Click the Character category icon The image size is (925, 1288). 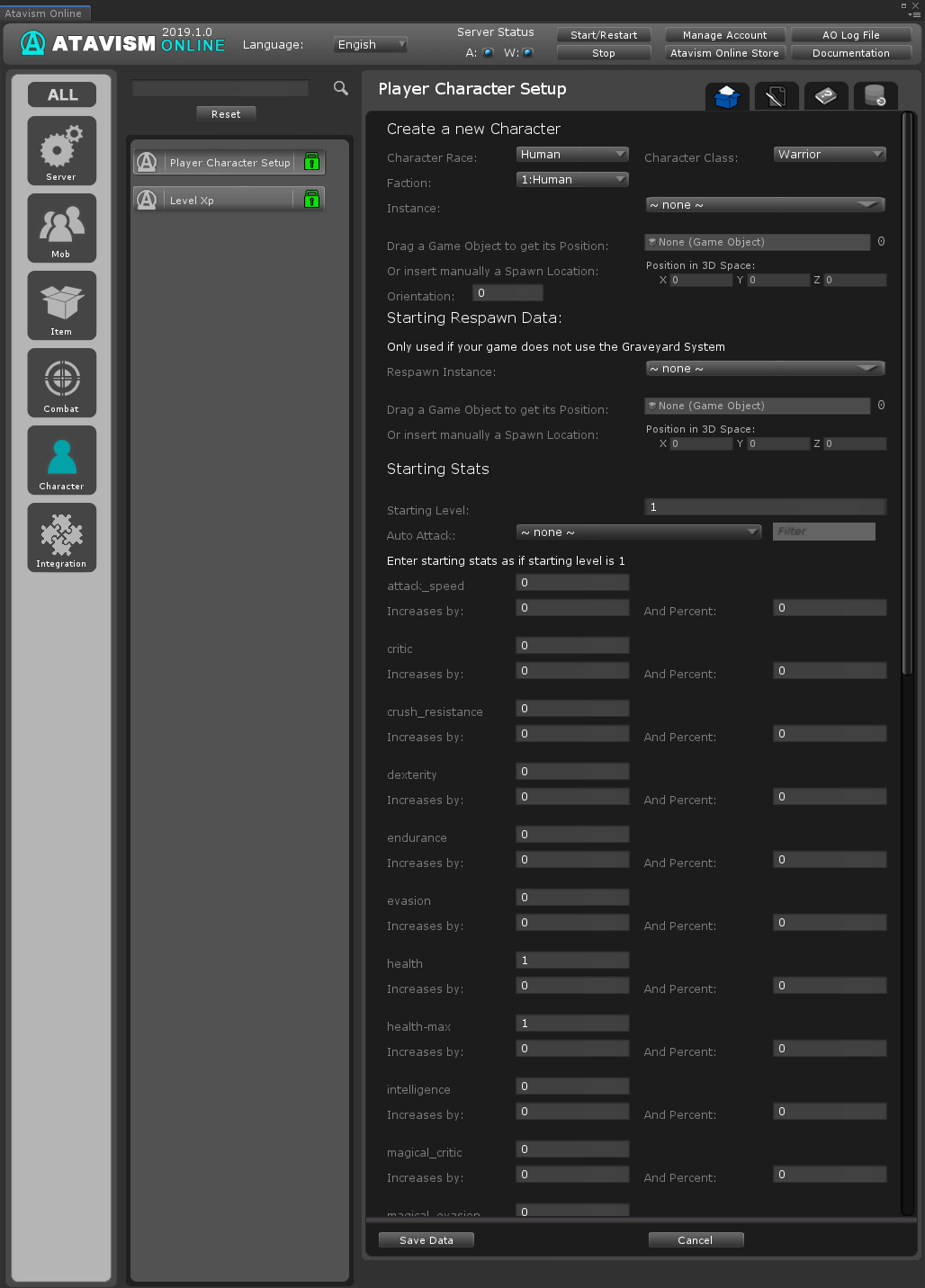click(x=61, y=460)
